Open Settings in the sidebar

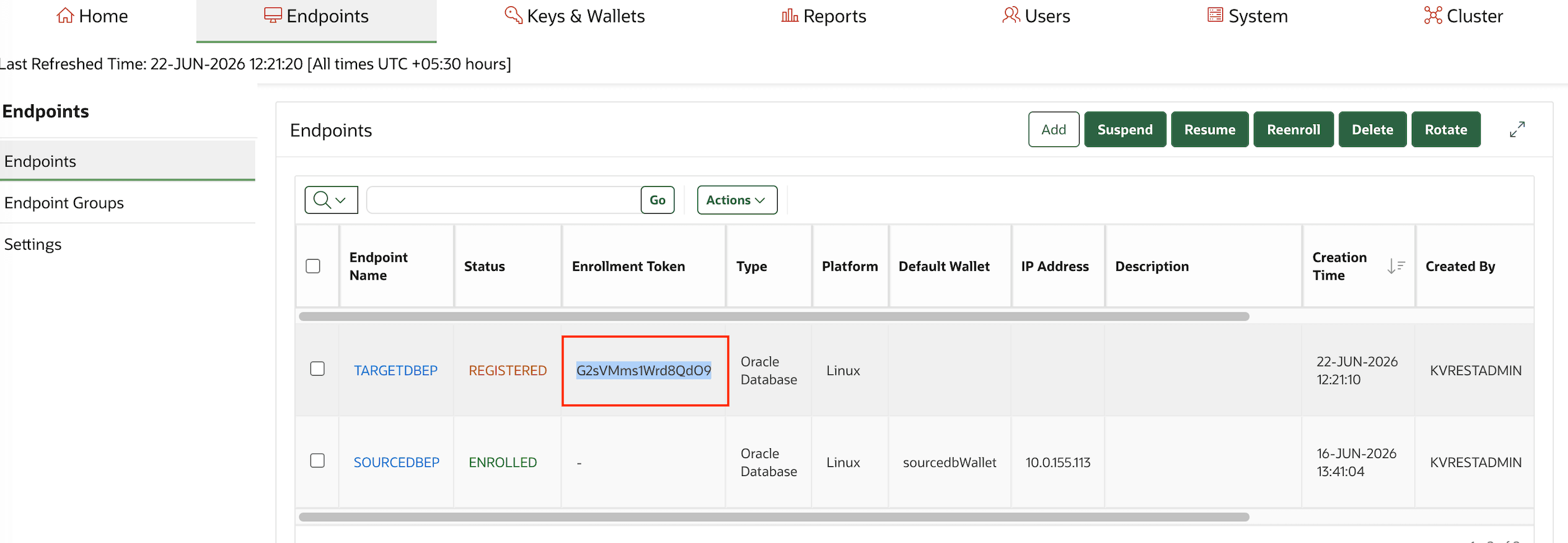coord(33,244)
